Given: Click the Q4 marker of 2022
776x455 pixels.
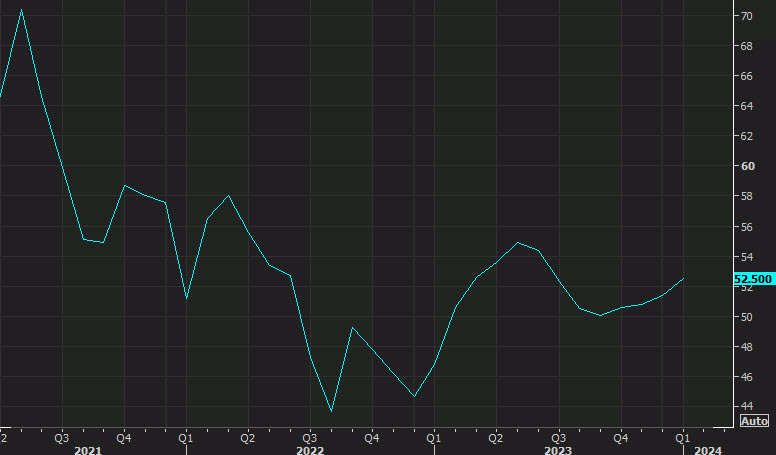Looking at the screenshot, I should coord(372,438).
